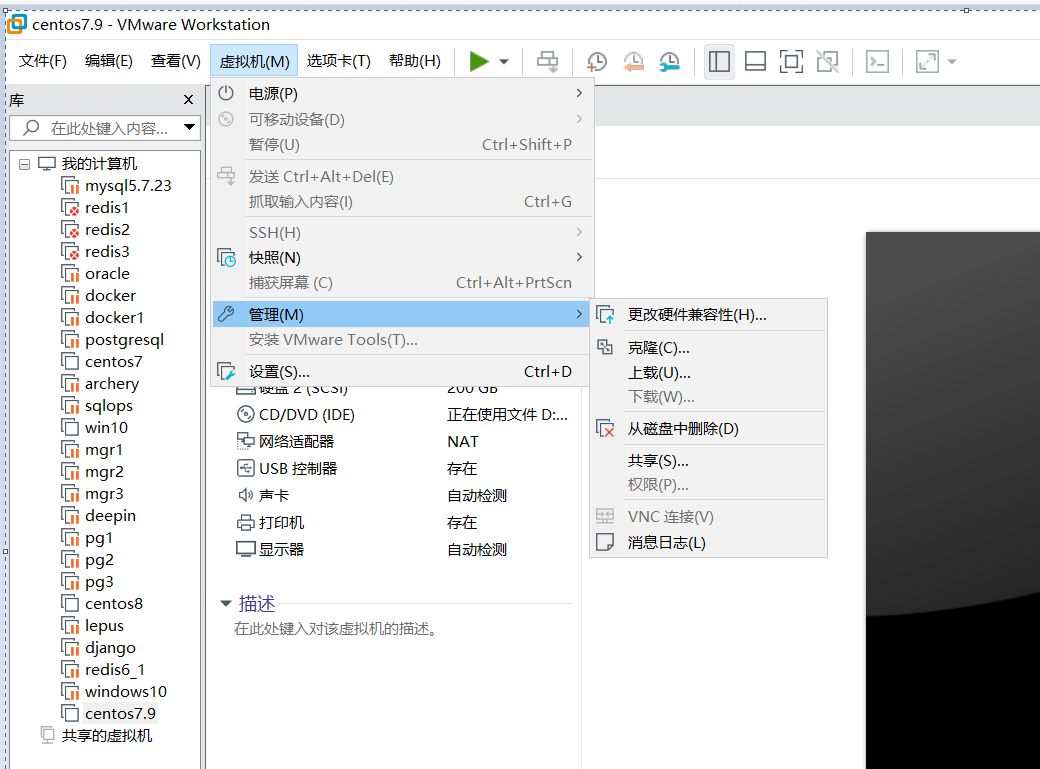Click the 打印机 printer device icon
The width and height of the screenshot is (1040, 769).
coord(245,522)
